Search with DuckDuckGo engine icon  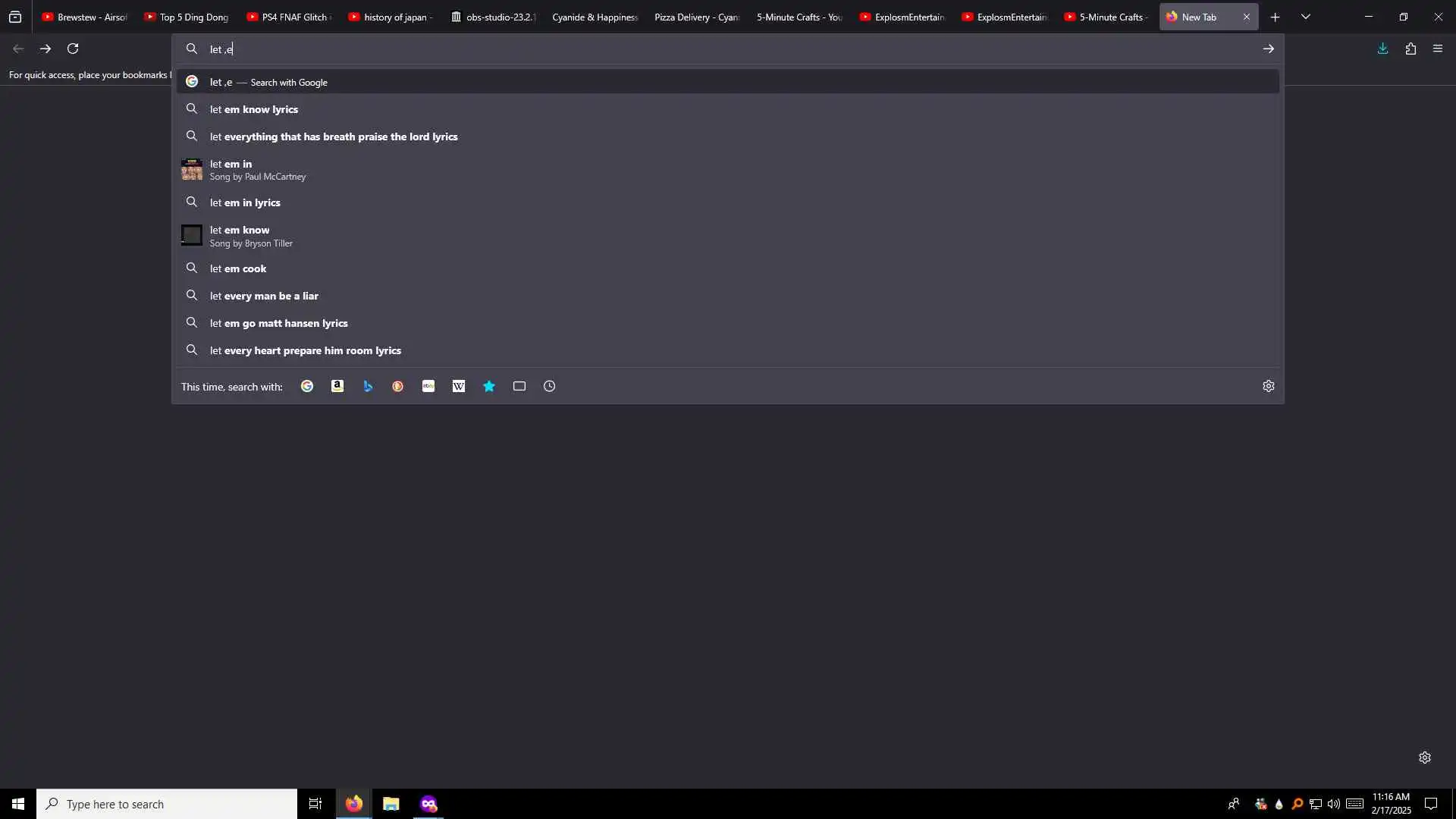398,386
